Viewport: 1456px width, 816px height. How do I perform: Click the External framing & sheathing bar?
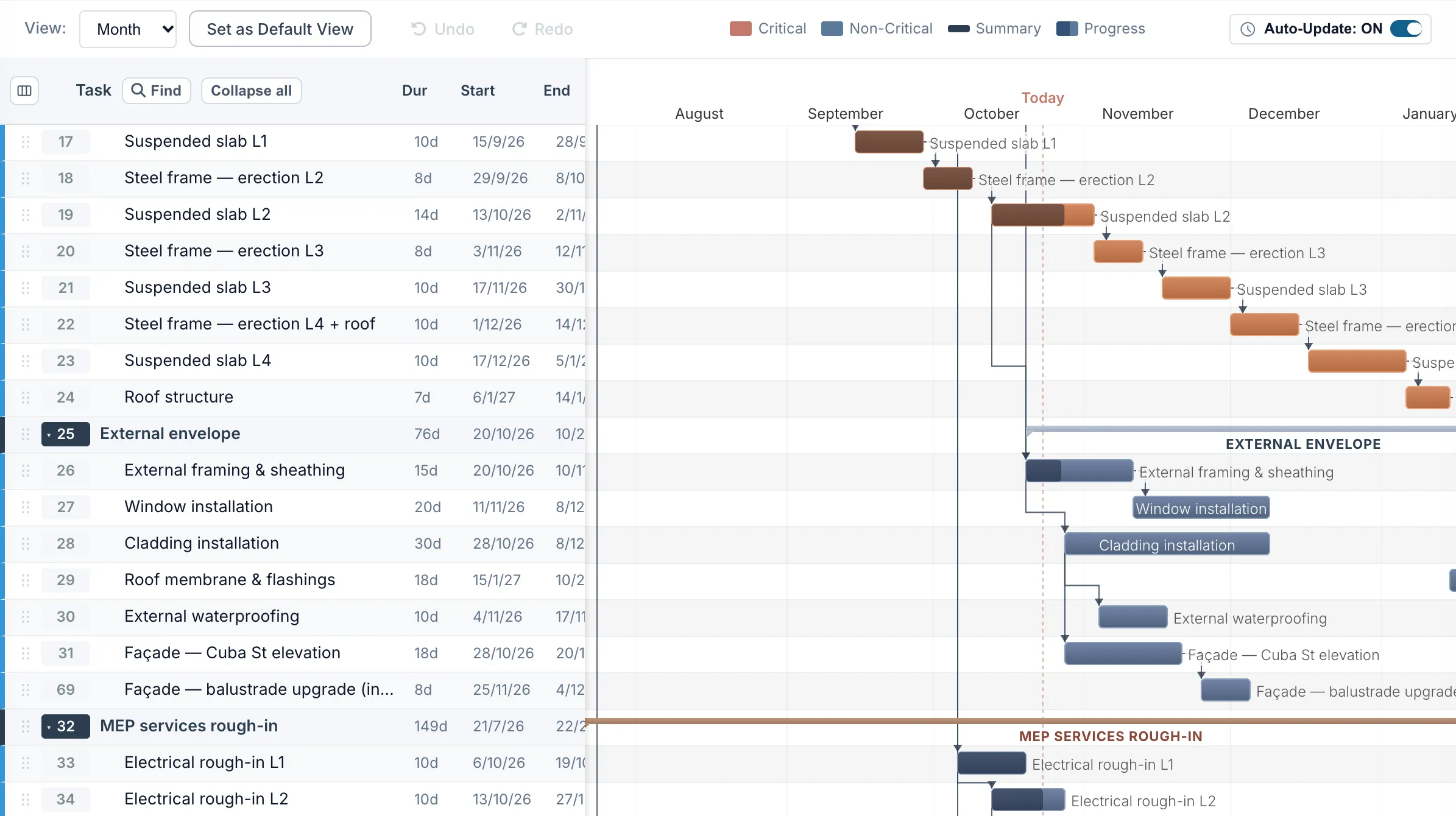tap(1079, 471)
